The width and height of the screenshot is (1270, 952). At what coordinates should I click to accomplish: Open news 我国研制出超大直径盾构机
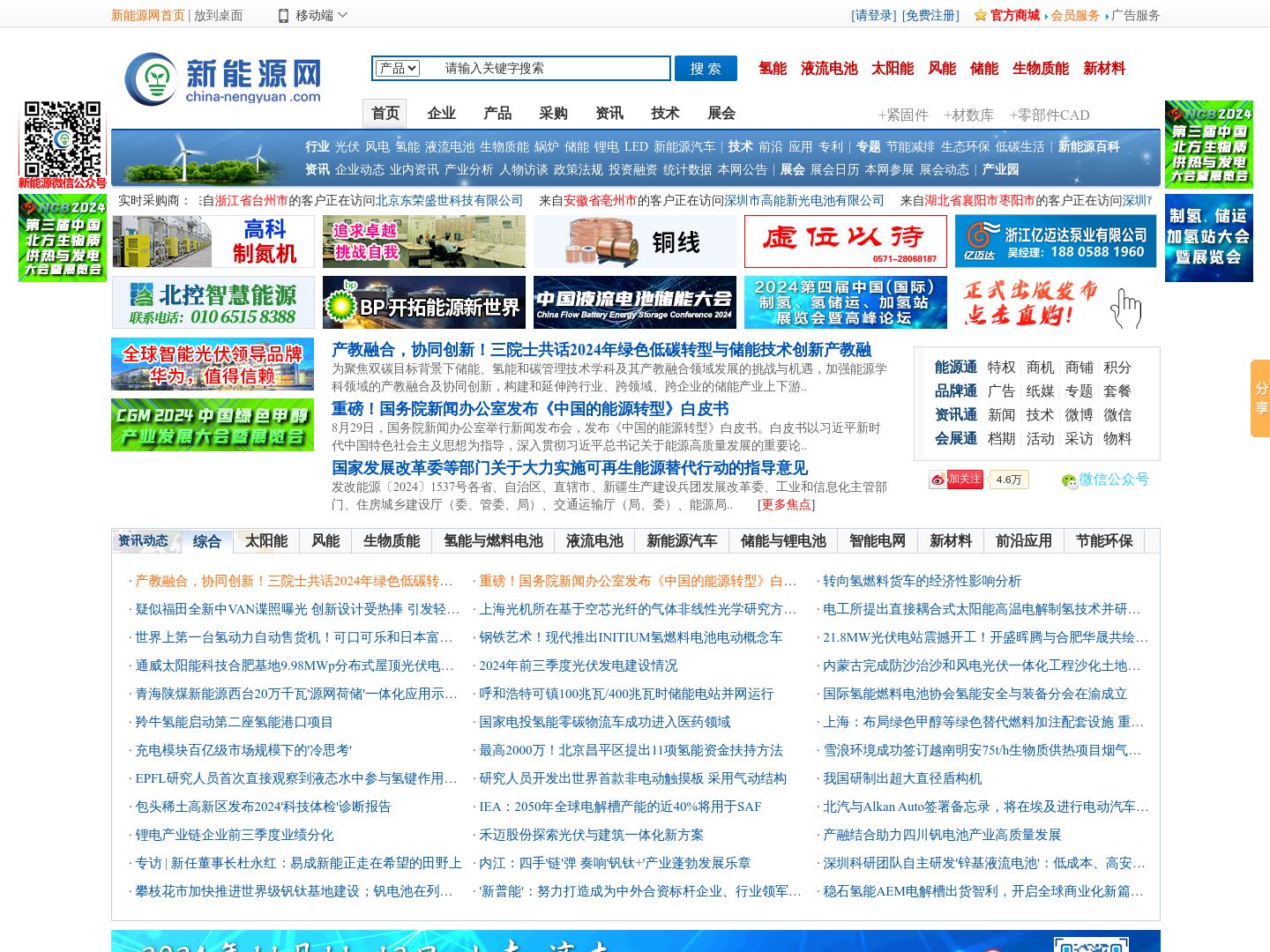(x=902, y=778)
